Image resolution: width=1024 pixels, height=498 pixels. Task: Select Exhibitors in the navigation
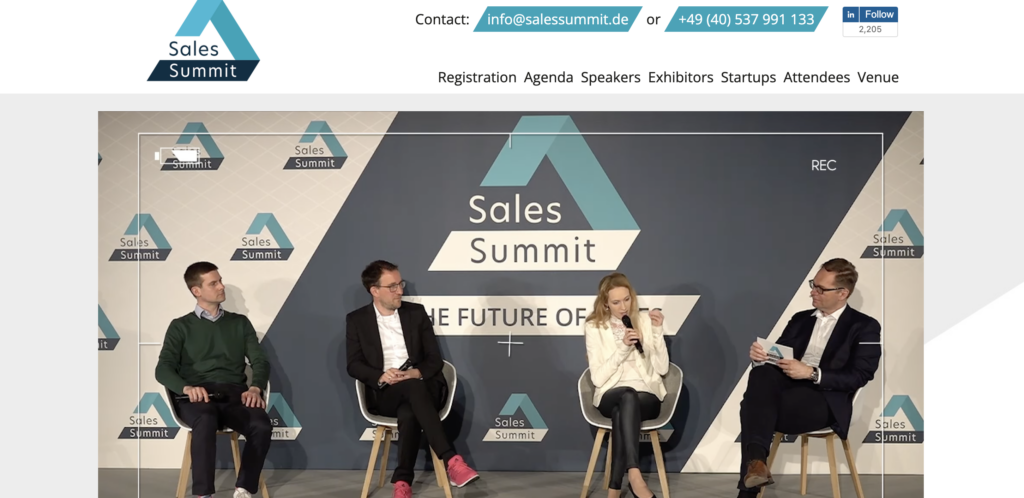680,77
